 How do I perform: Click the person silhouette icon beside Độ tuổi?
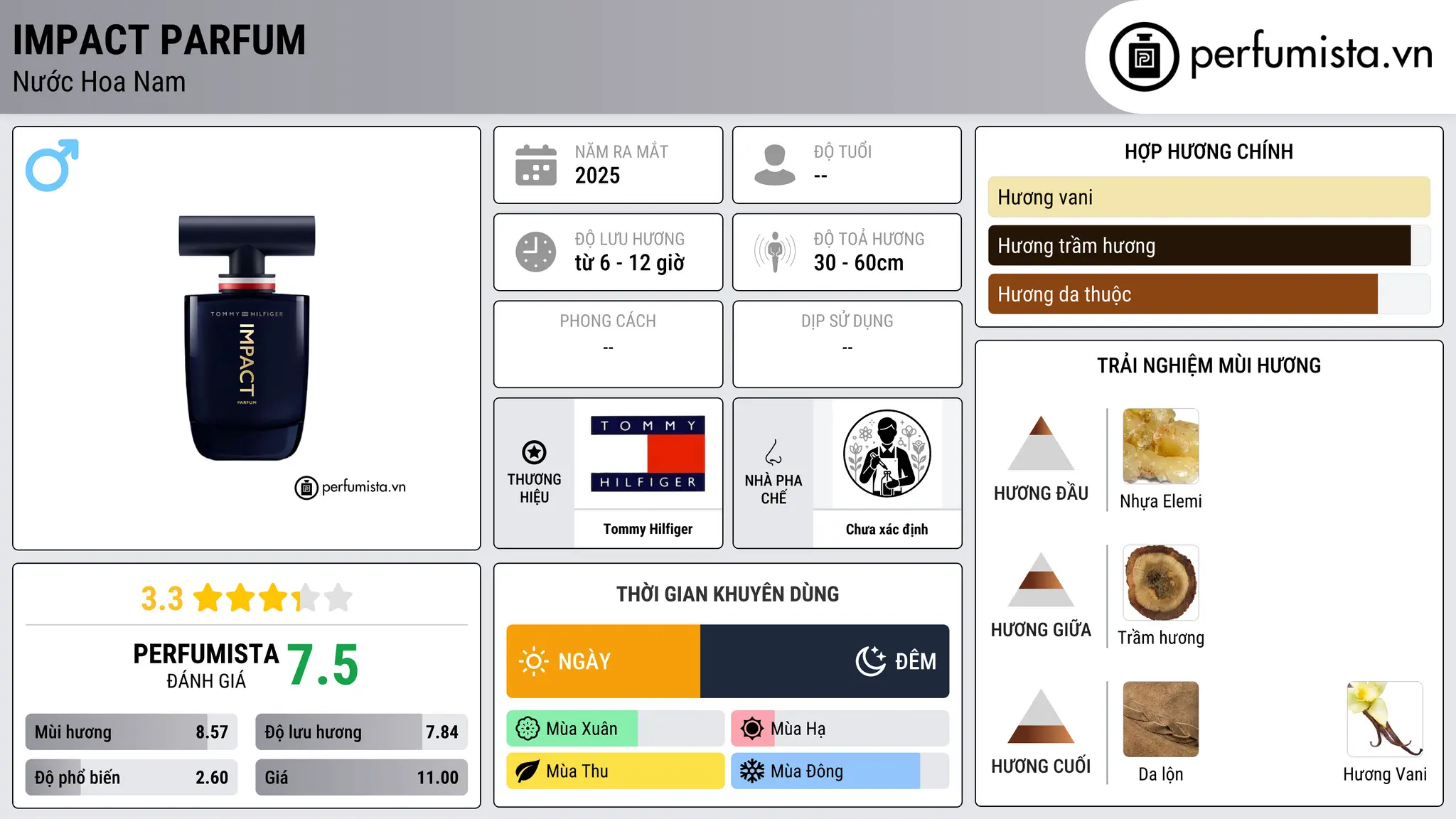click(x=775, y=165)
